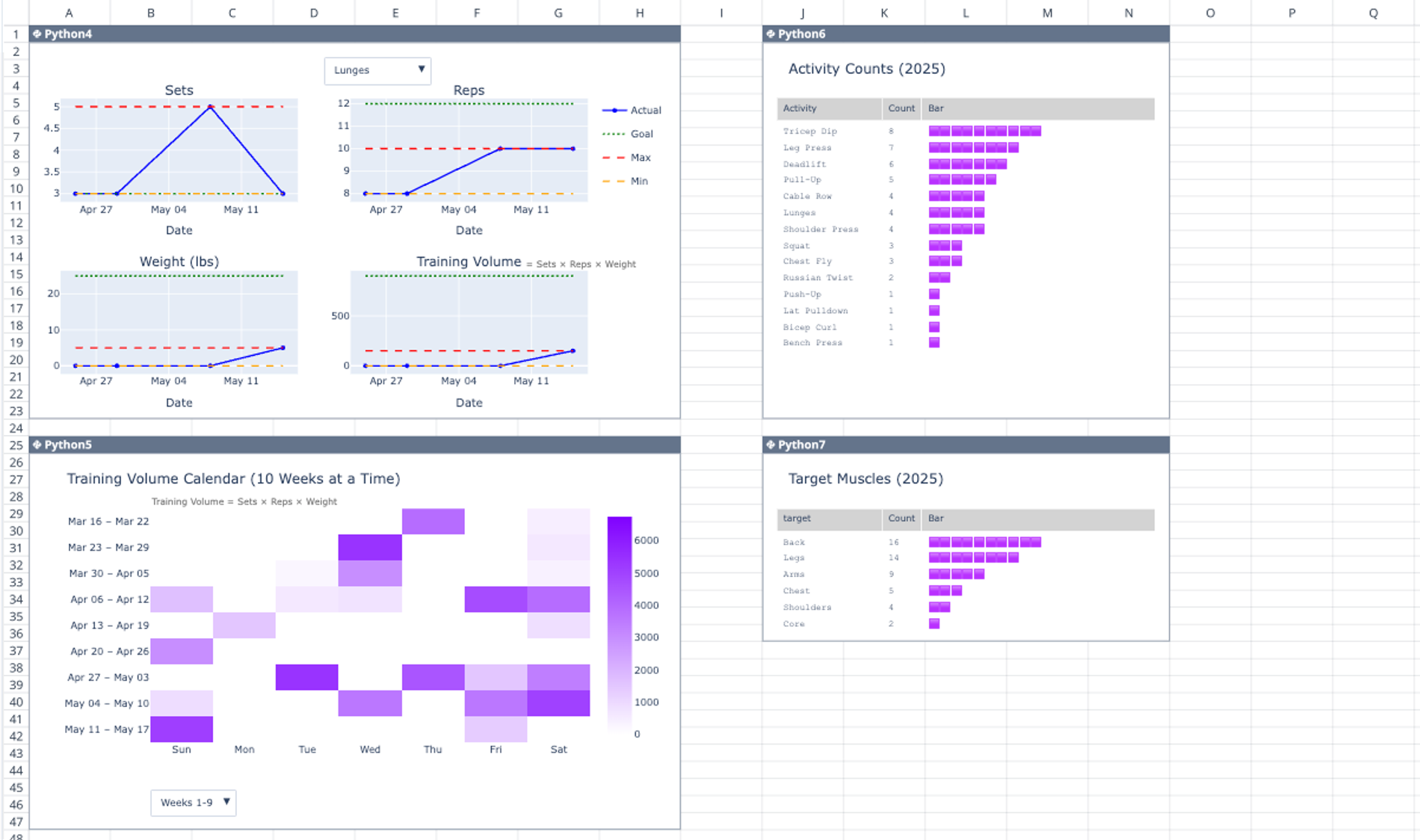Click Friday cell for Apr 06 – Apr 12
This screenshot has height=840, width=1420.
pyautogui.click(x=496, y=599)
